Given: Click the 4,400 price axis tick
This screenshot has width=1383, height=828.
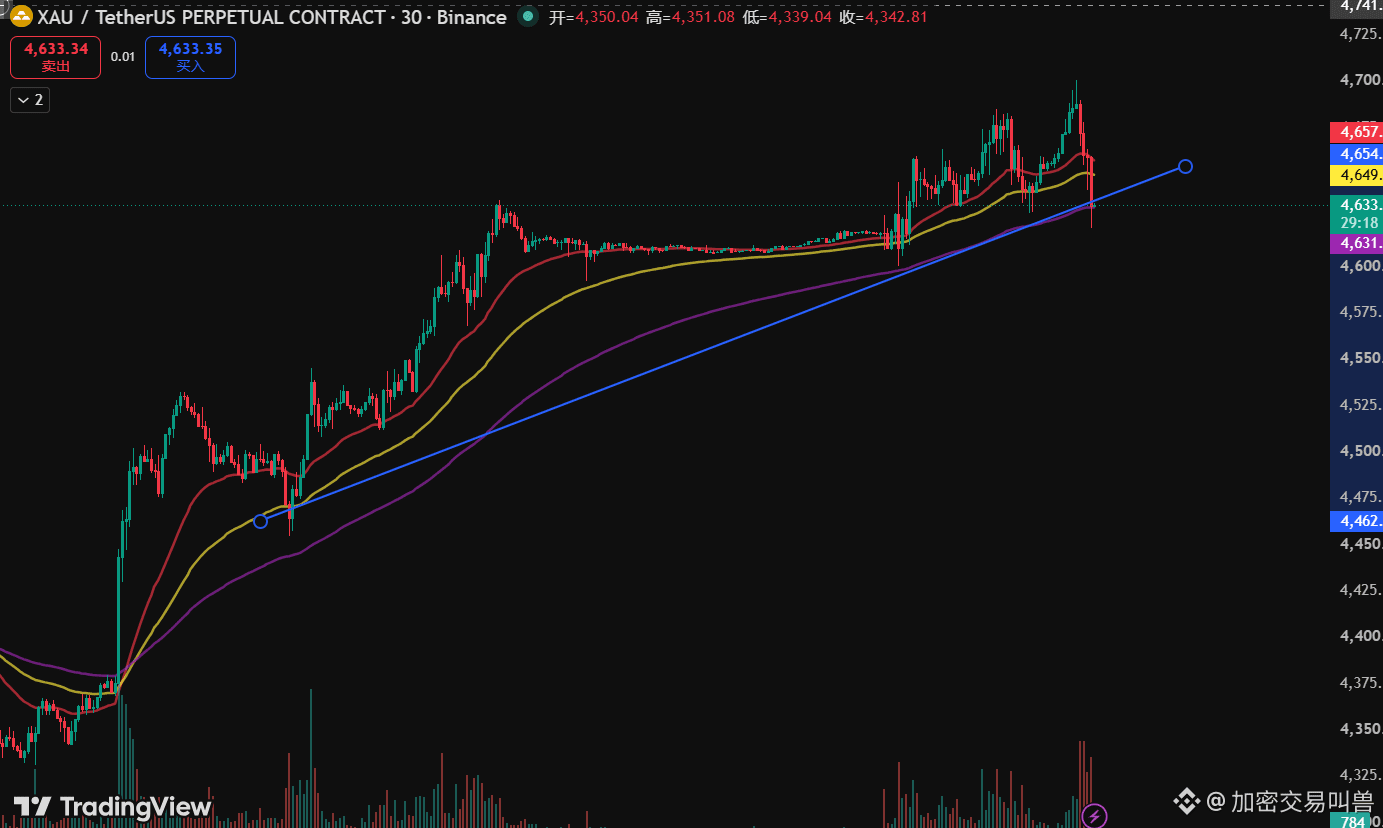Looking at the screenshot, I should [1361, 636].
